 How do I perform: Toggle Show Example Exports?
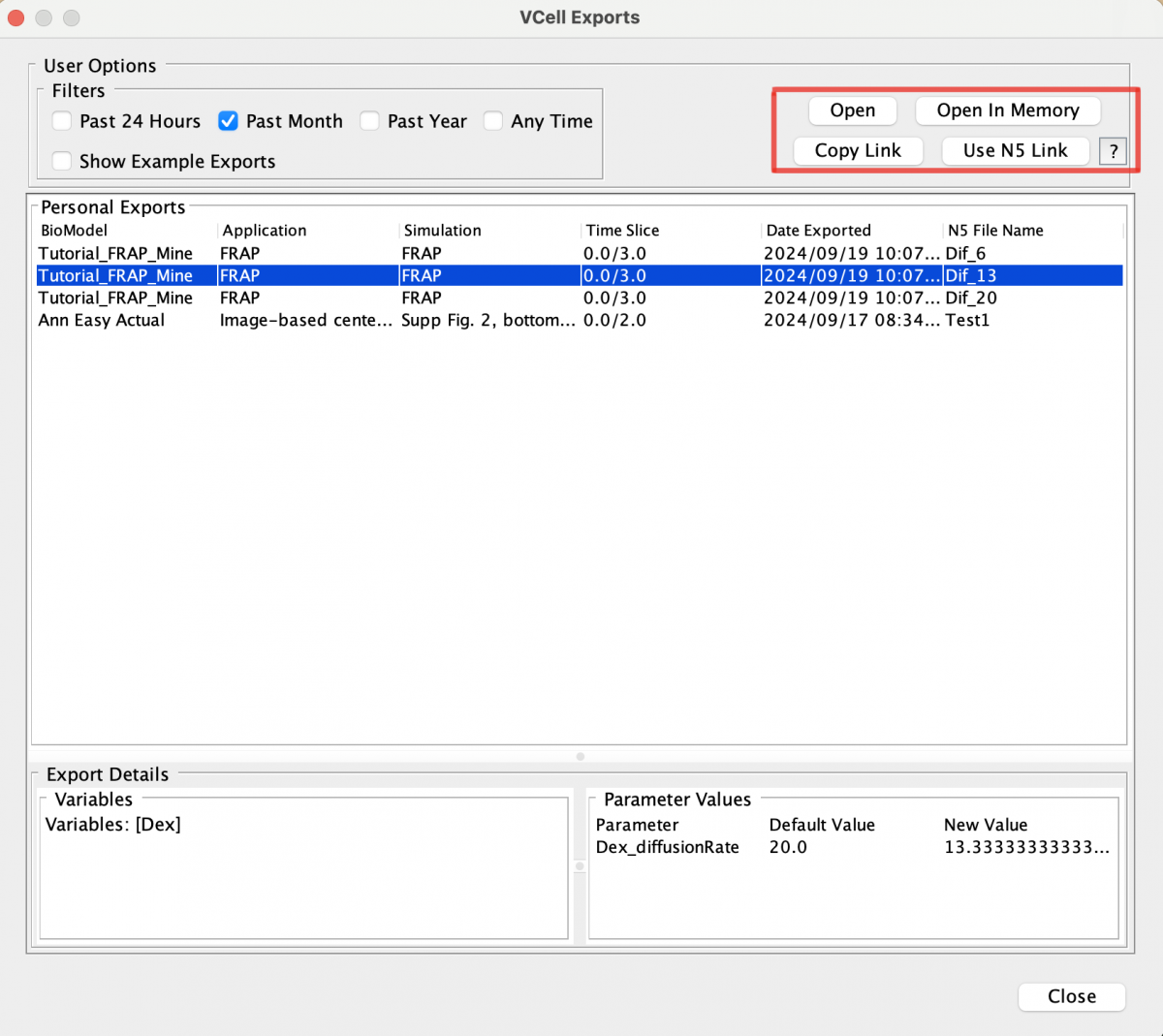[x=61, y=161]
